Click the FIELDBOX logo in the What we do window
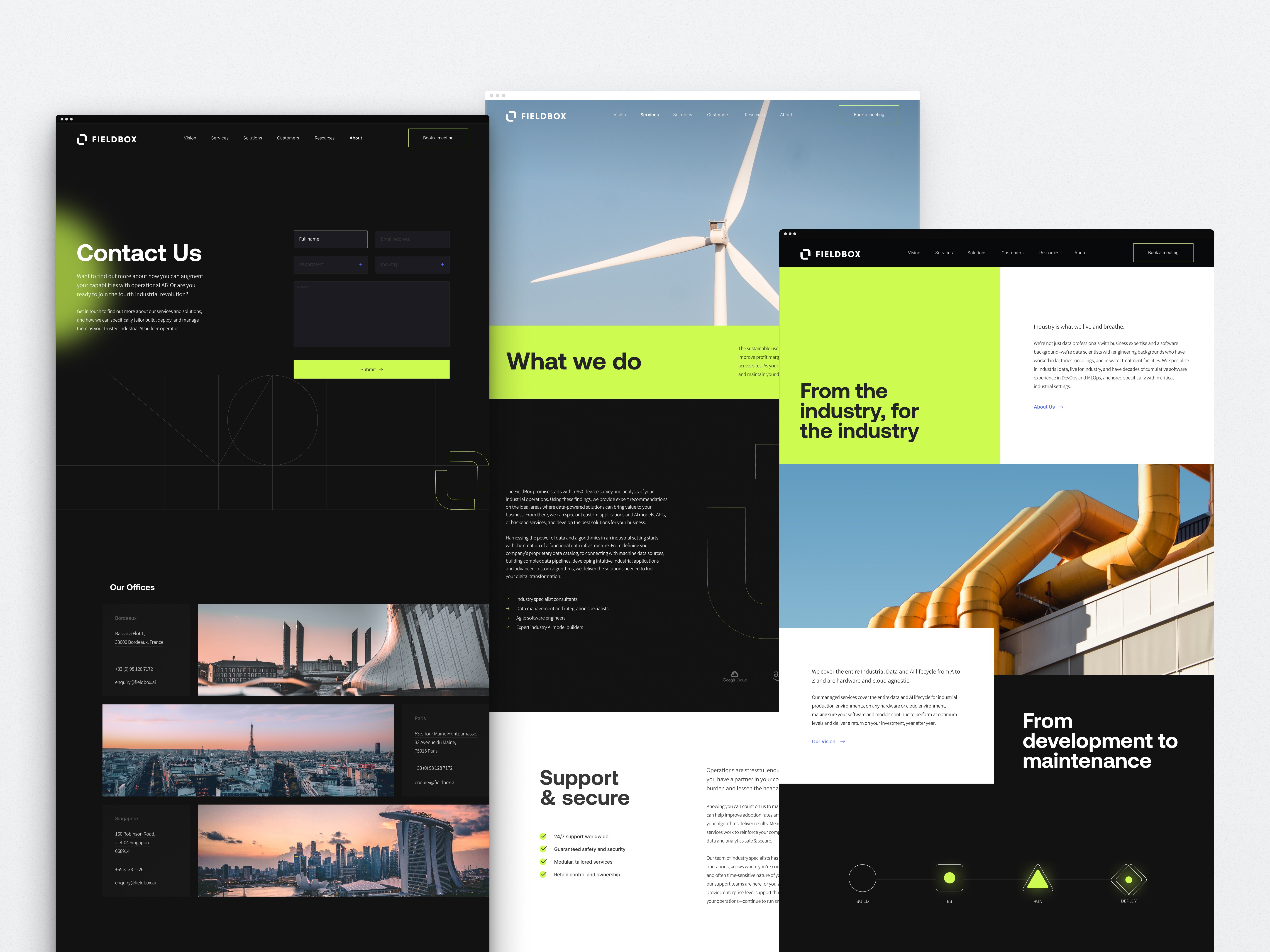This screenshot has width=1270, height=952. pos(536,116)
